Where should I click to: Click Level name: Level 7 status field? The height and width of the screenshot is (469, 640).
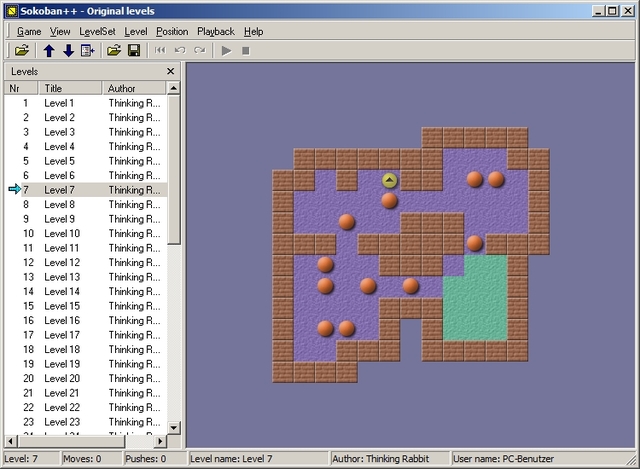(x=258, y=459)
